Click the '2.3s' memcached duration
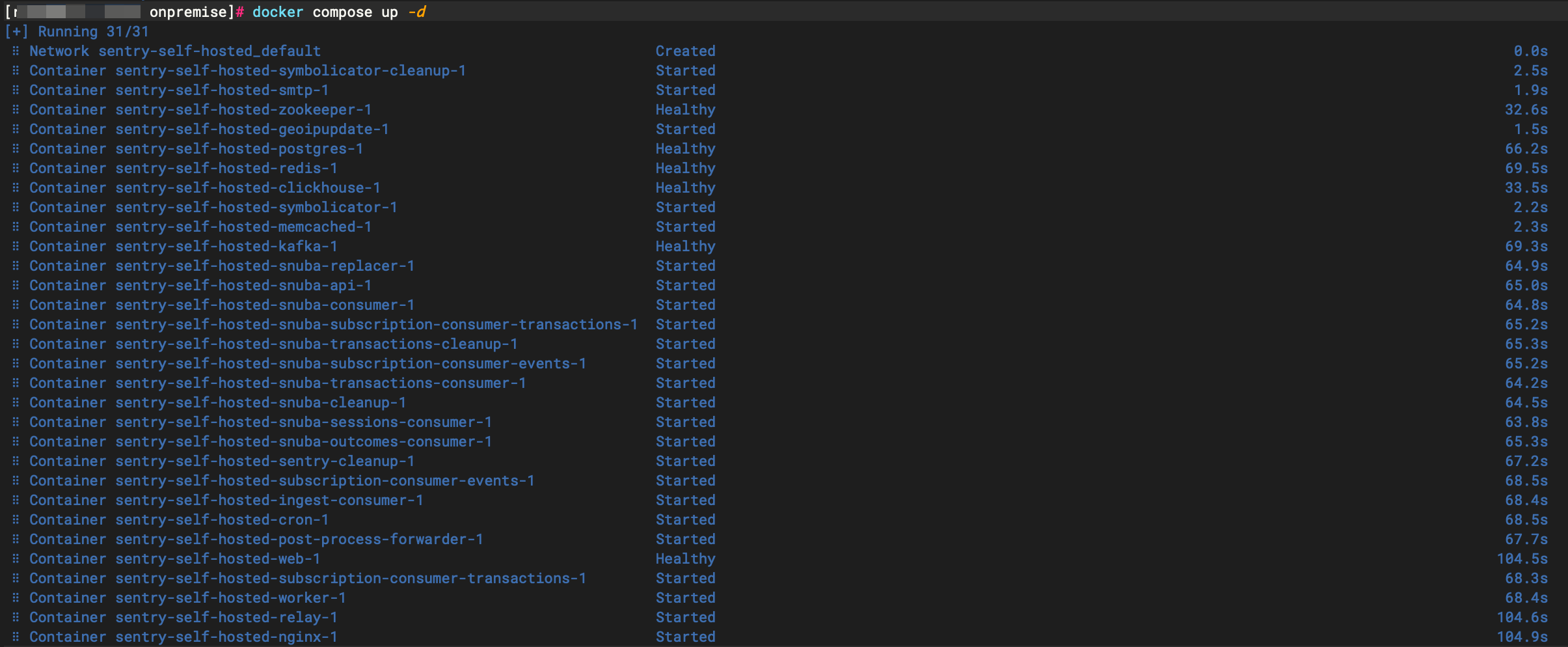The image size is (1568, 647). click(1531, 227)
